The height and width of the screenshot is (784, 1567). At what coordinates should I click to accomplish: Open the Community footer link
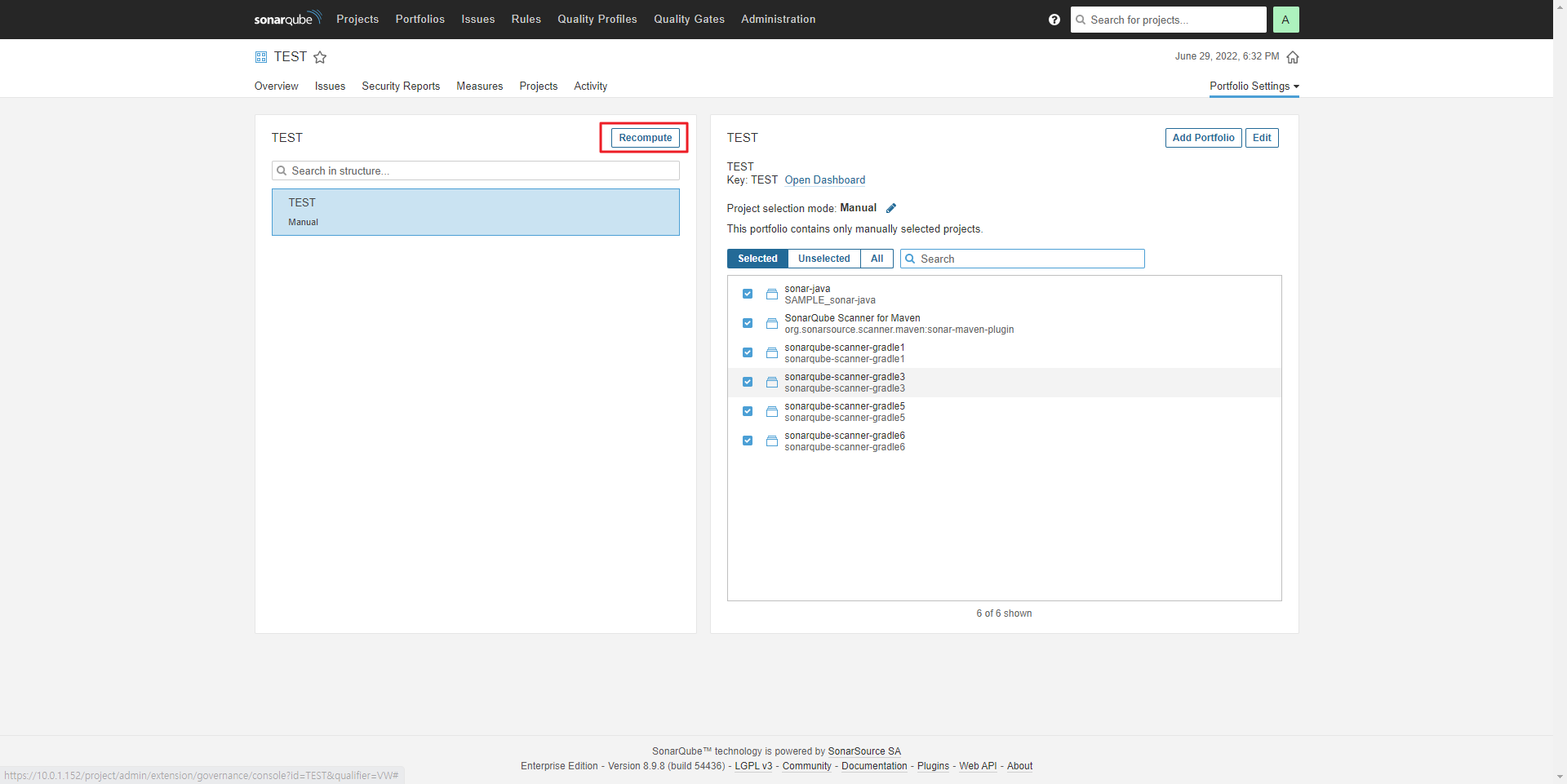point(807,766)
